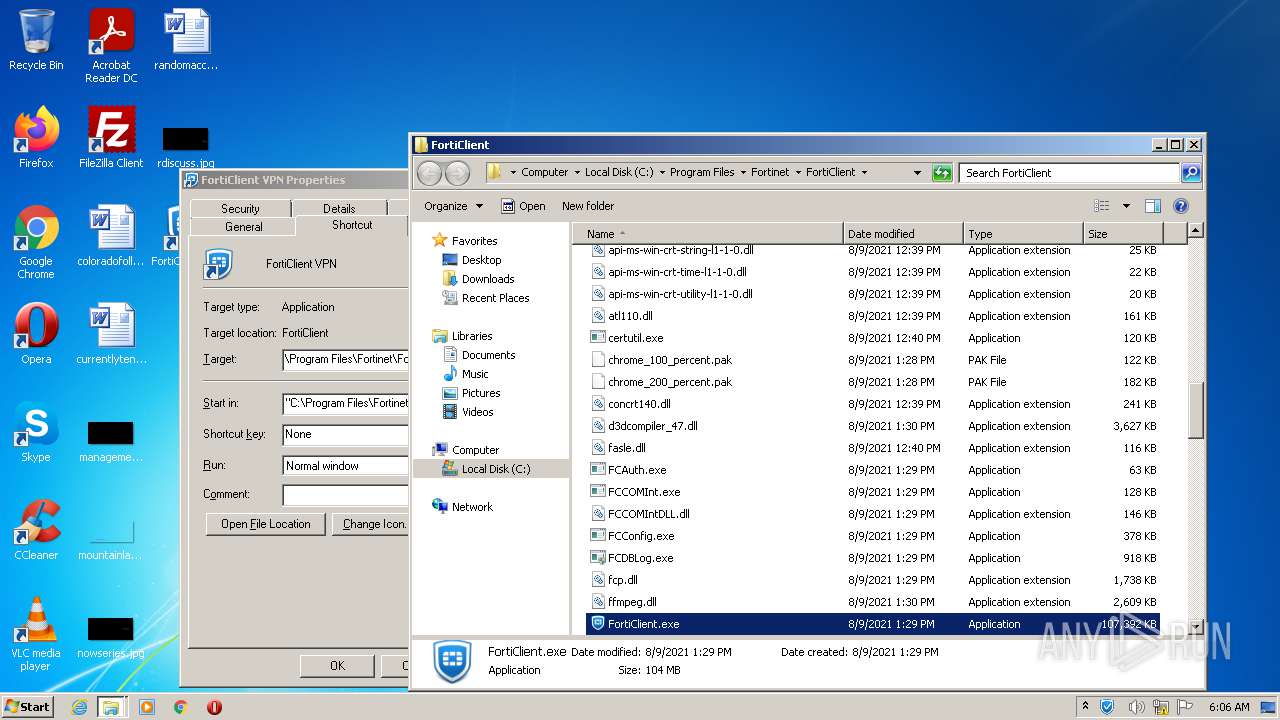Select Desktop under Favorites
The image size is (1280, 720).
pyautogui.click(x=481, y=260)
